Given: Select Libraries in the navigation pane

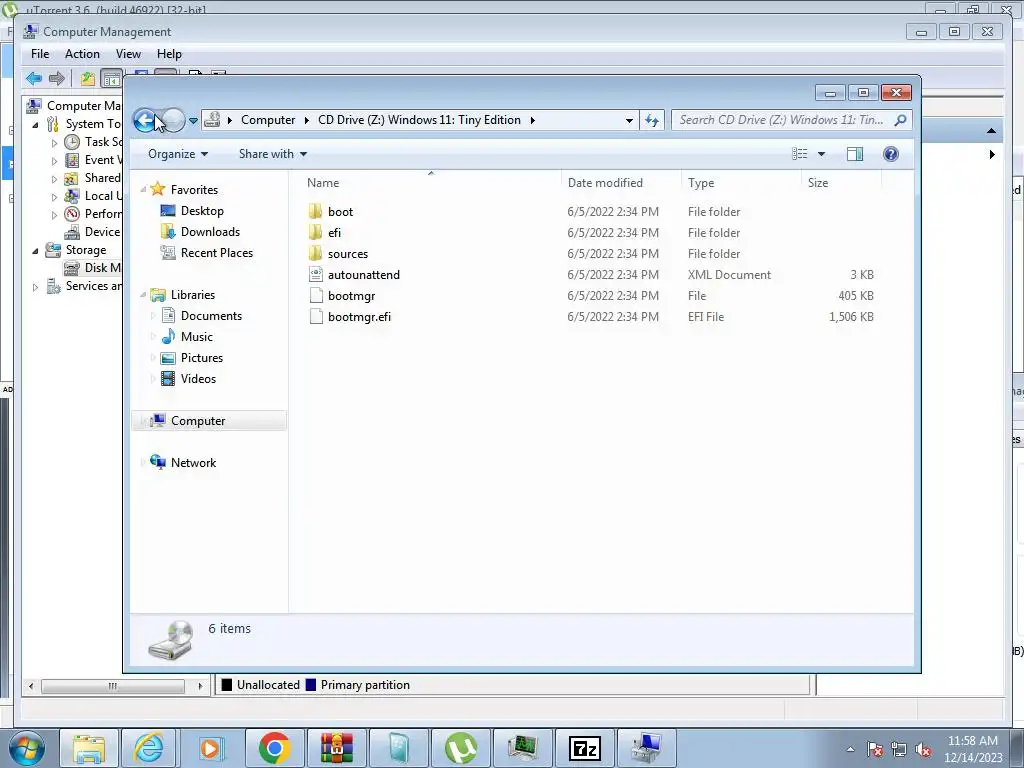Looking at the screenshot, I should pyautogui.click(x=193, y=295).
